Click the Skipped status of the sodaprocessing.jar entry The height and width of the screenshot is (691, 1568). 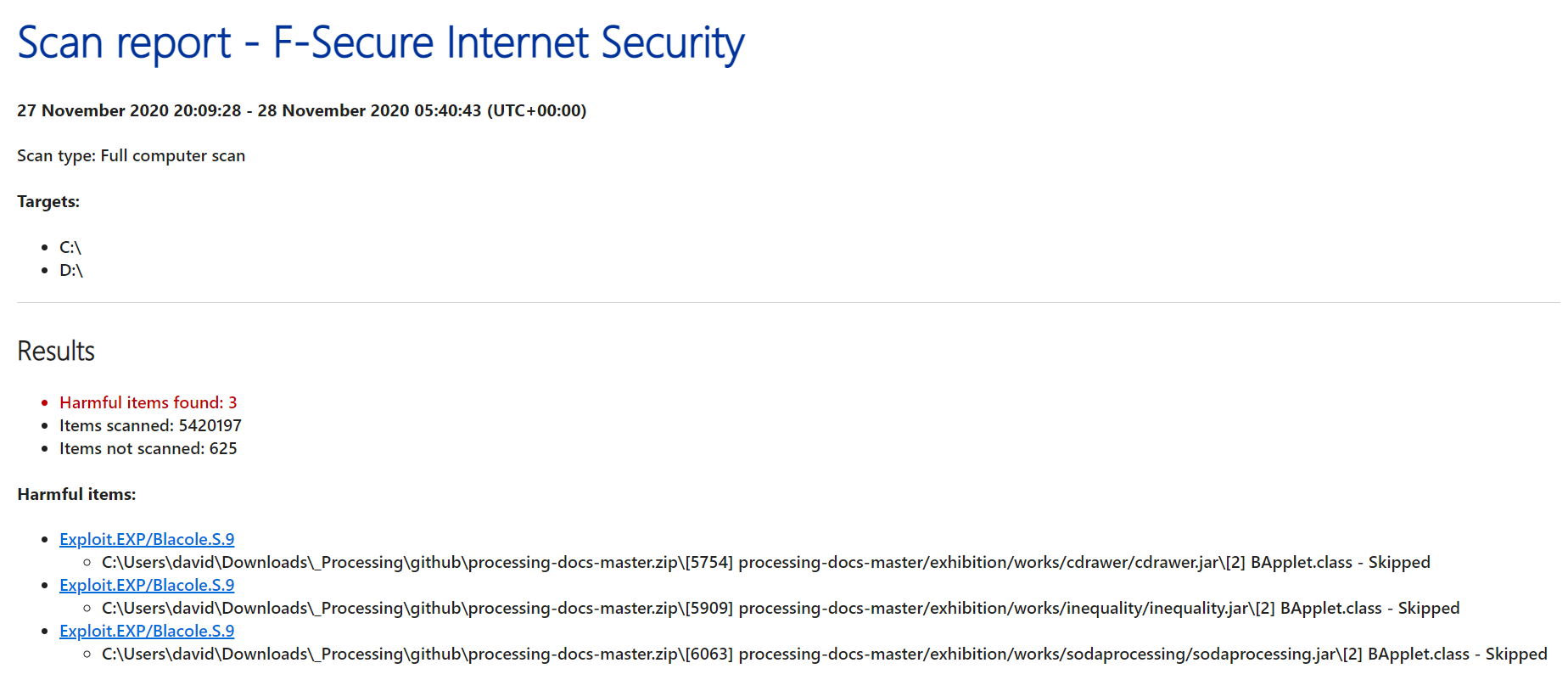click(1516, 654)
